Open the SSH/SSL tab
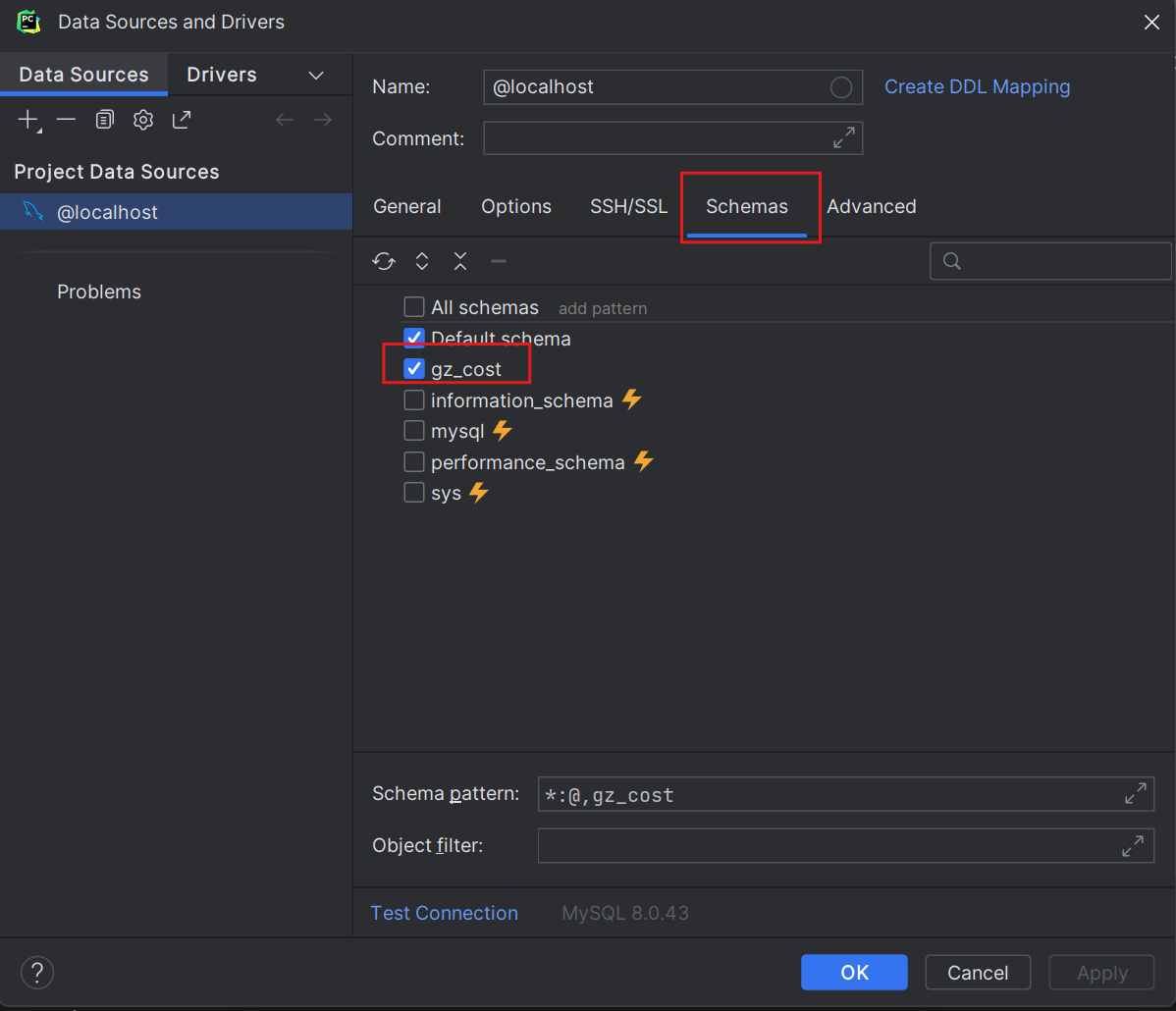Viewport: 1176px width, 1011px height. coord(628,206)
